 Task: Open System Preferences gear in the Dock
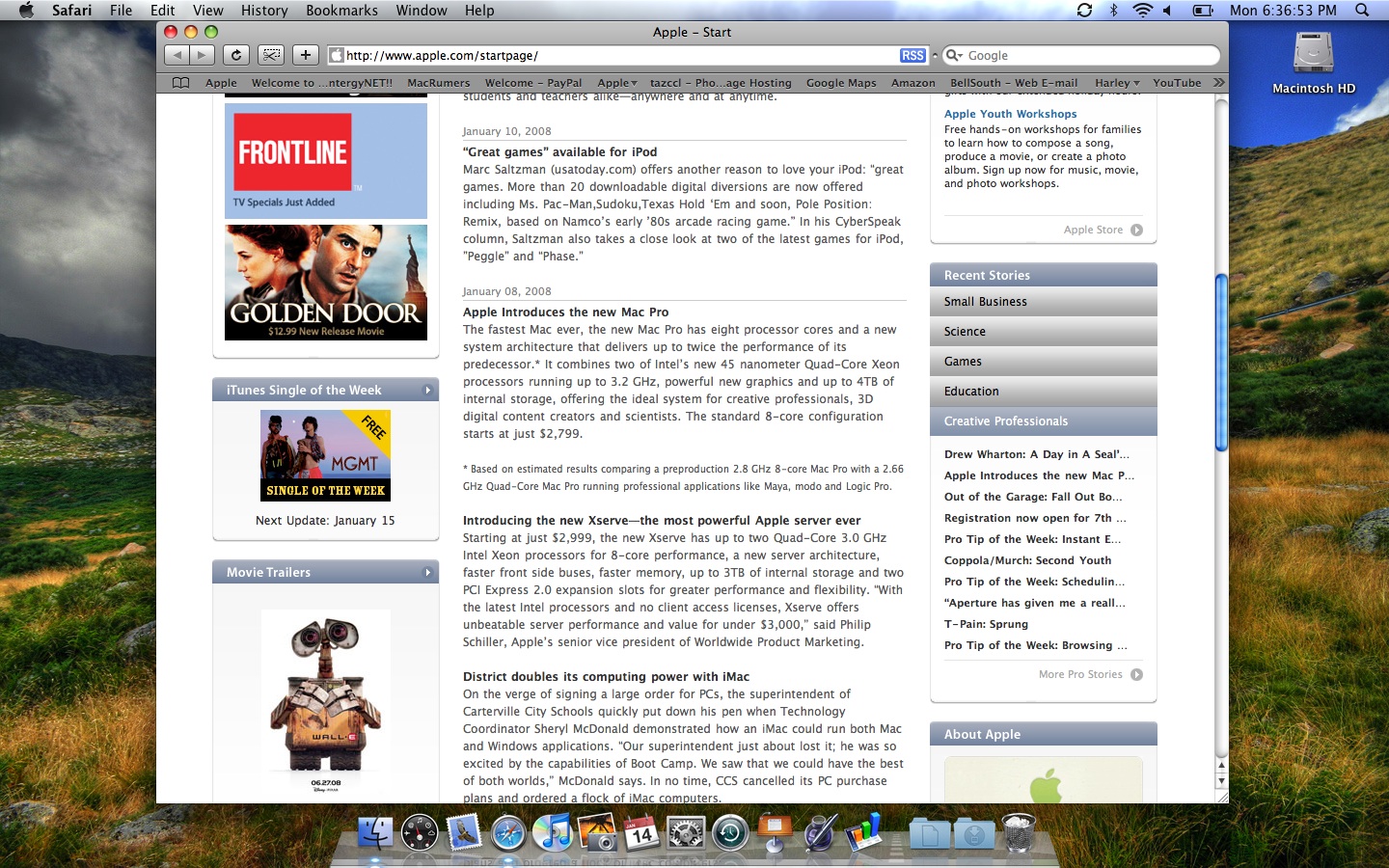686,831
